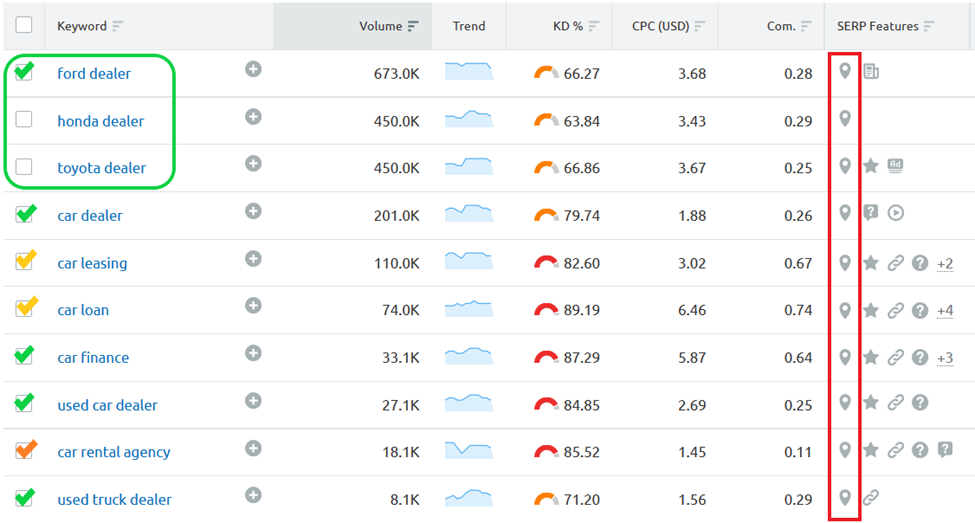Image resolution: width=975 pixels, height=523 pixels.
Task: Click the 89.19 KD value
Action: pyautogui.click(x=581, y=310)
